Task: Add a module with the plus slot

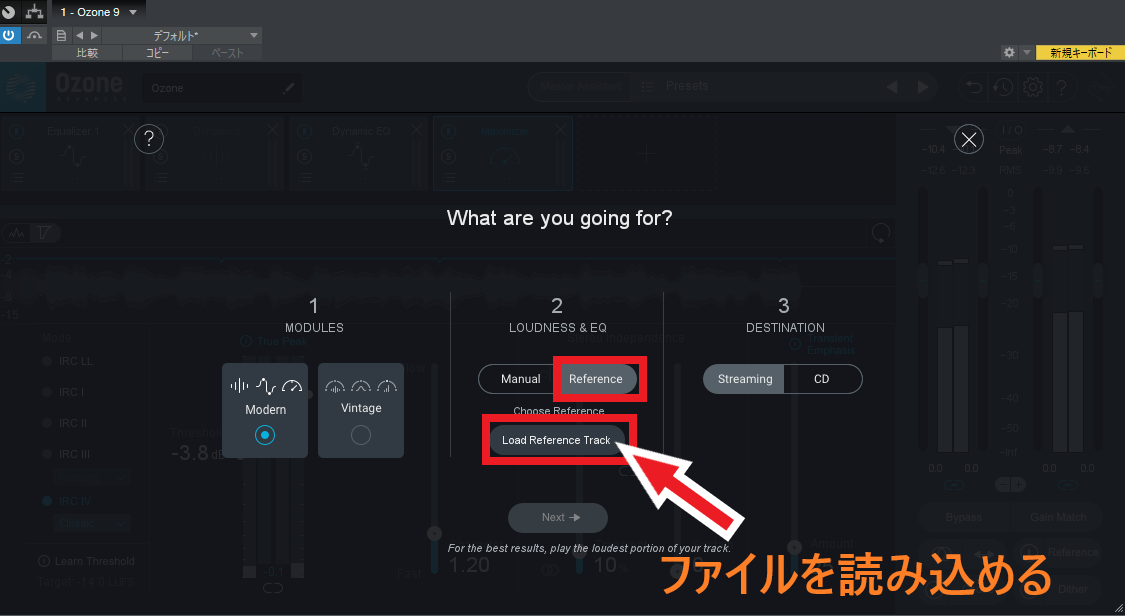Action: point(646,153)
